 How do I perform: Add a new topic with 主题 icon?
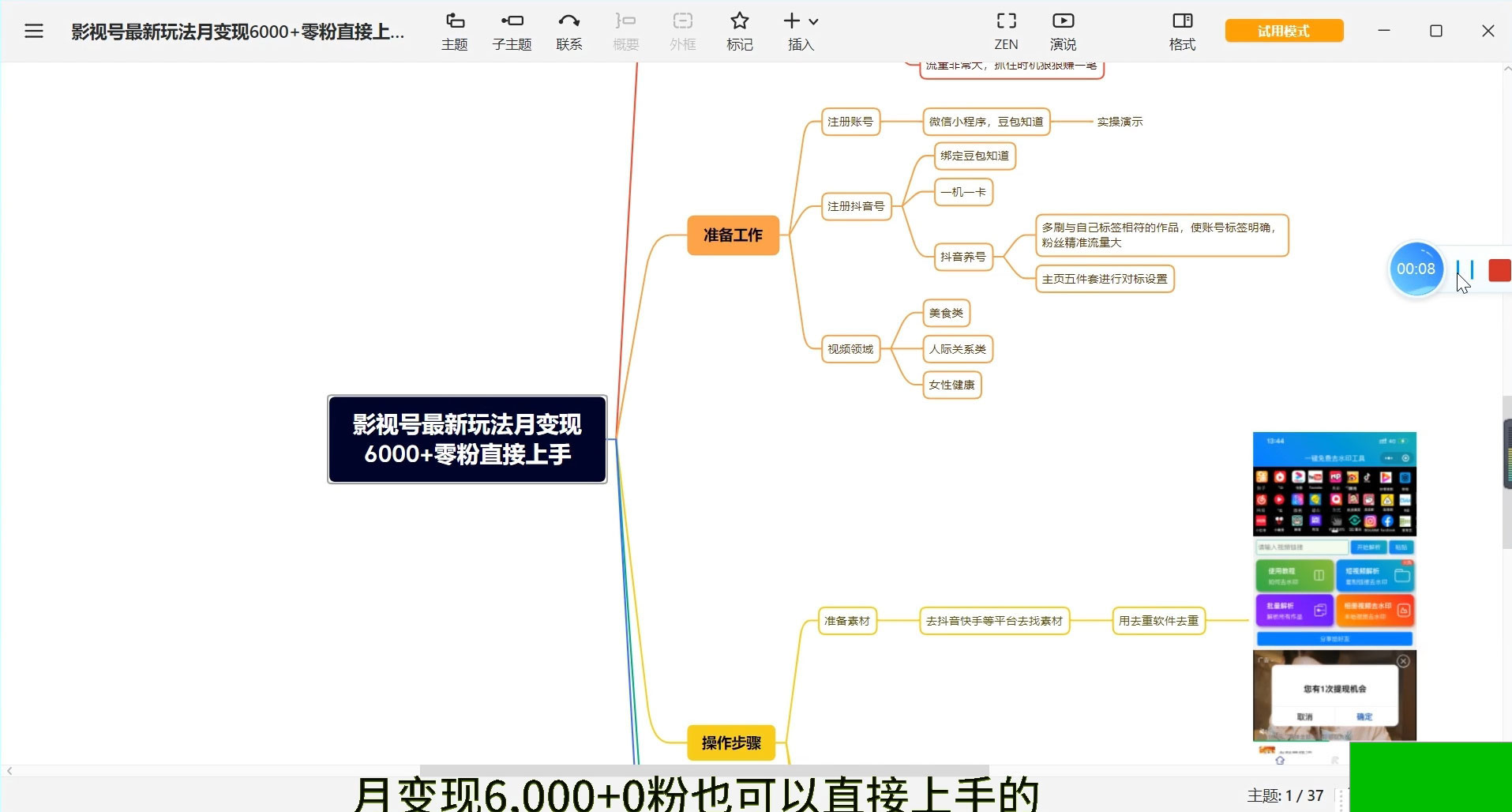[x=455, y=30]
